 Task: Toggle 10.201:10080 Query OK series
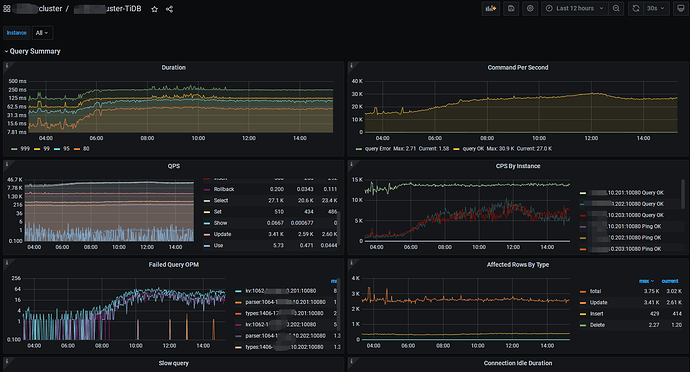point(626,193)
